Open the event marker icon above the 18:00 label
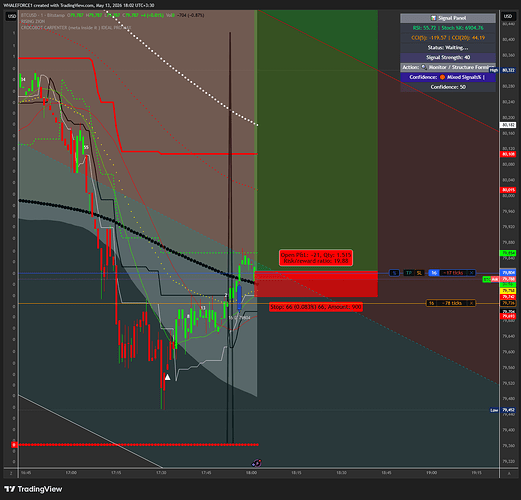Viewport: 521px width, 500px height. 256,463
